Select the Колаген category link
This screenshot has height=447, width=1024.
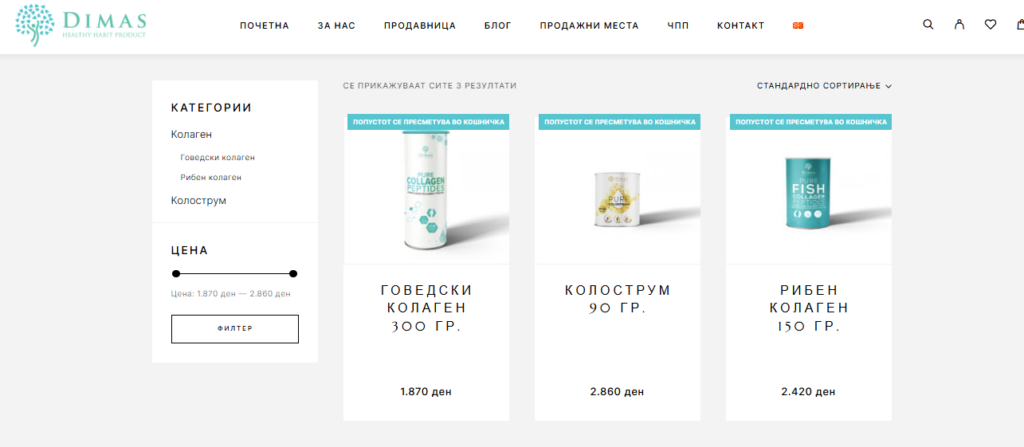click(191, 134)
